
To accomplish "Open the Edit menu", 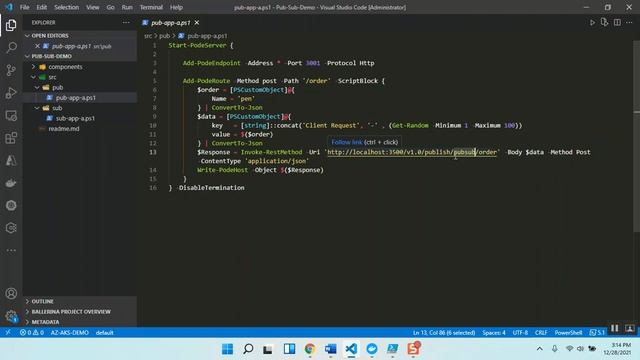I will (42, 7).
